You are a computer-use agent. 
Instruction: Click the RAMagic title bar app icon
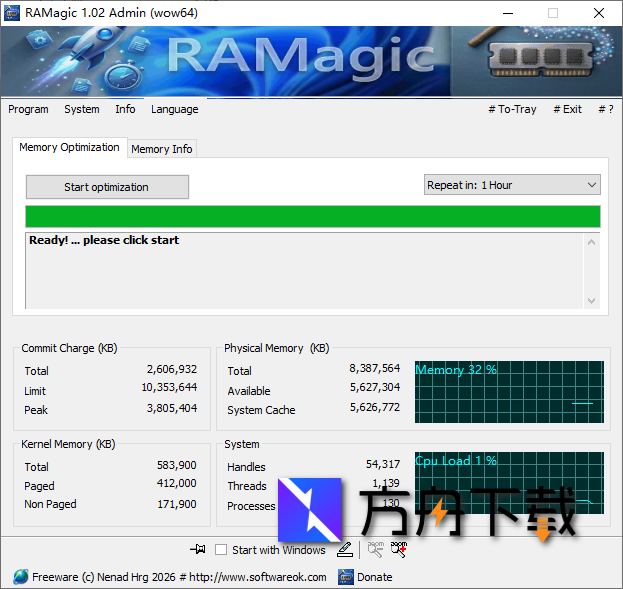tap(12, 13)
